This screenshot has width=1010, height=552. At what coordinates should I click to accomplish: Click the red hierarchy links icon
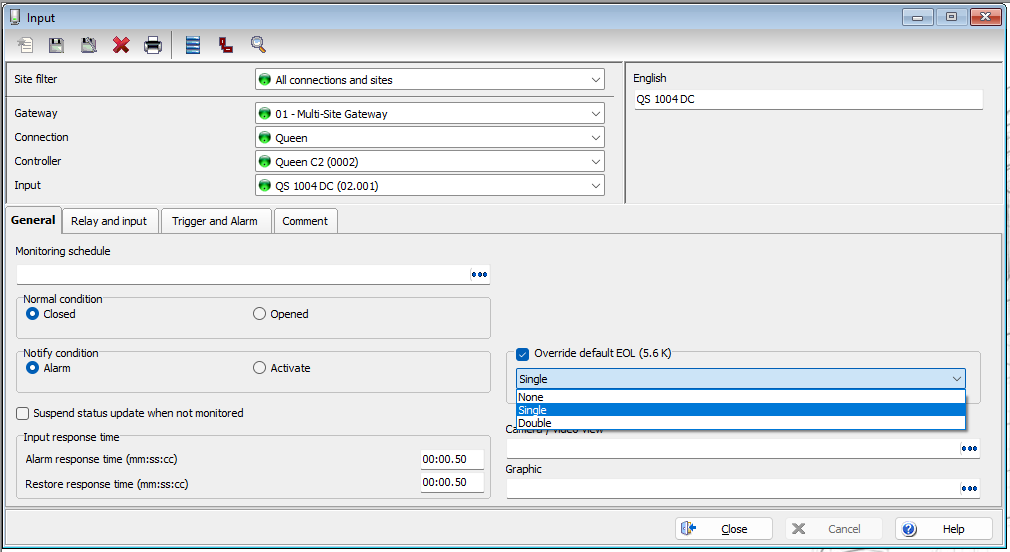coord(225,45)
